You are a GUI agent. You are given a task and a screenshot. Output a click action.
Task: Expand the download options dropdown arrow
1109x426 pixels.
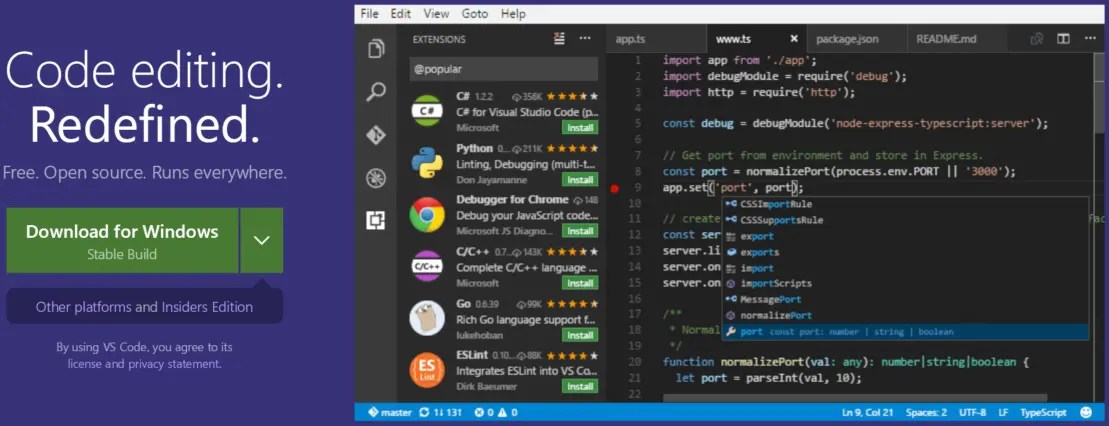point(262,241)
